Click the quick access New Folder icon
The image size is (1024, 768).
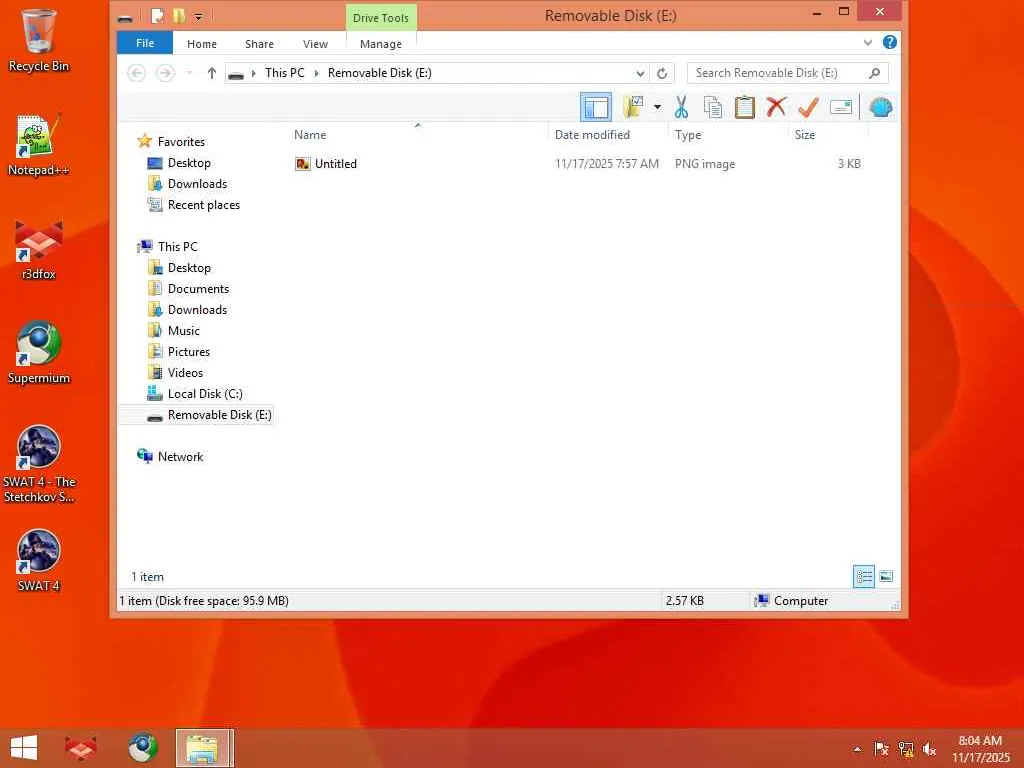(x=178, y=16)
